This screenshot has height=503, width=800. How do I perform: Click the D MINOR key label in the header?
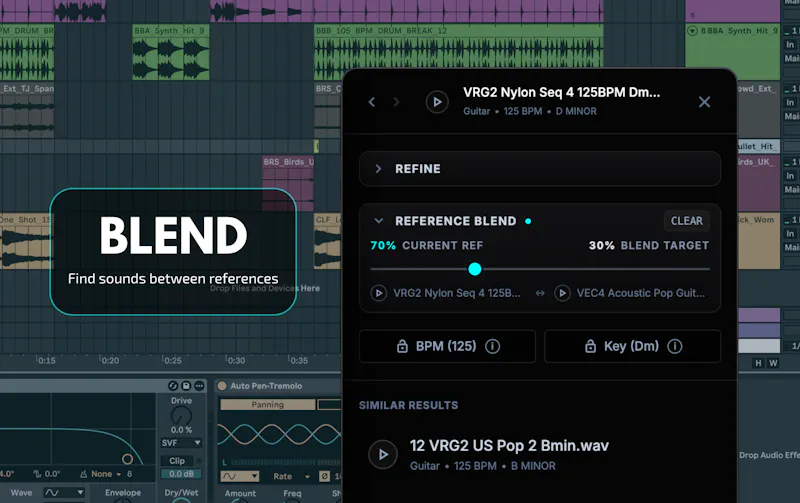576,111
